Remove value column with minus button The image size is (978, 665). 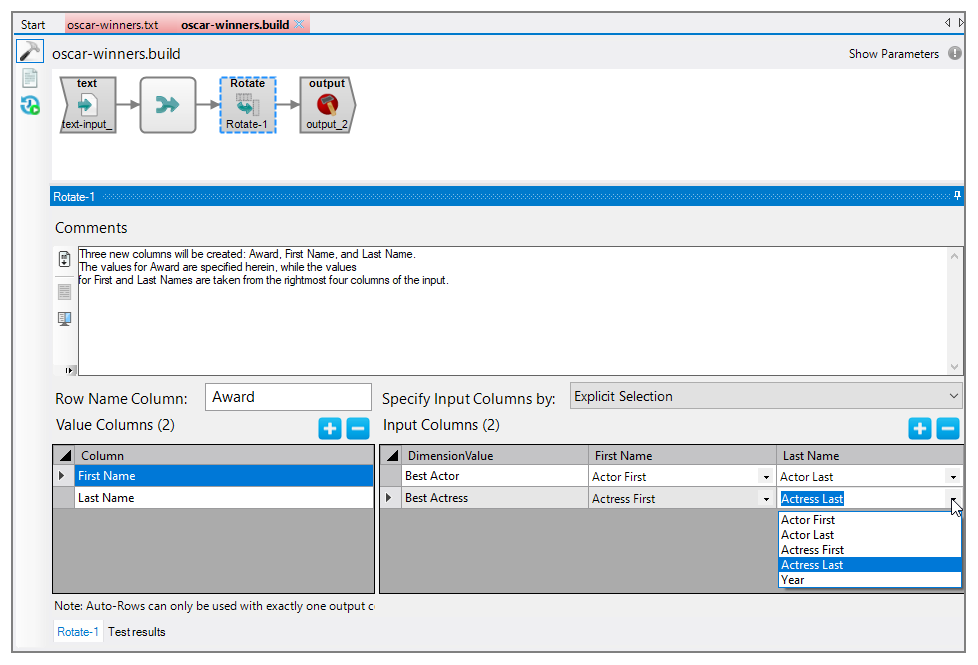(x=358, y=429)
